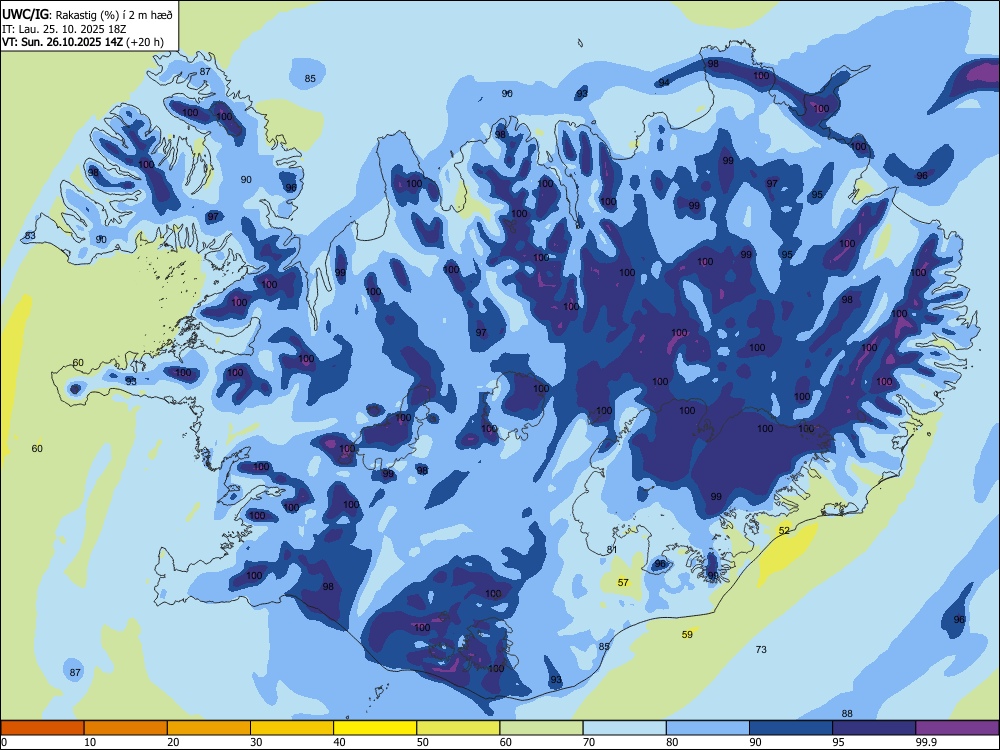Viewport: 1000px width, 750px height.
Task: Pick the 50–60 yellow-green legend swatch
Action: tap(458, 728)
